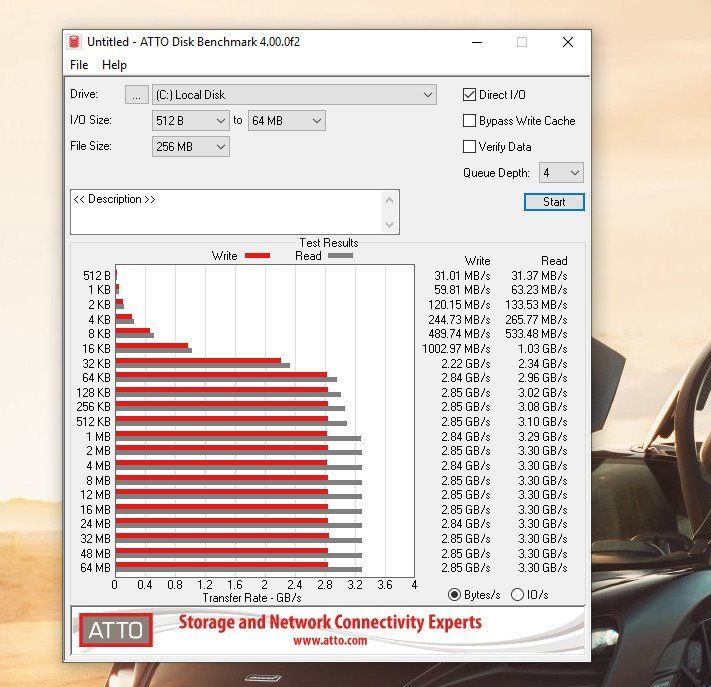Select the Bytes/s radio button
This screenshot has width=711, height=687.
point(454,594)
